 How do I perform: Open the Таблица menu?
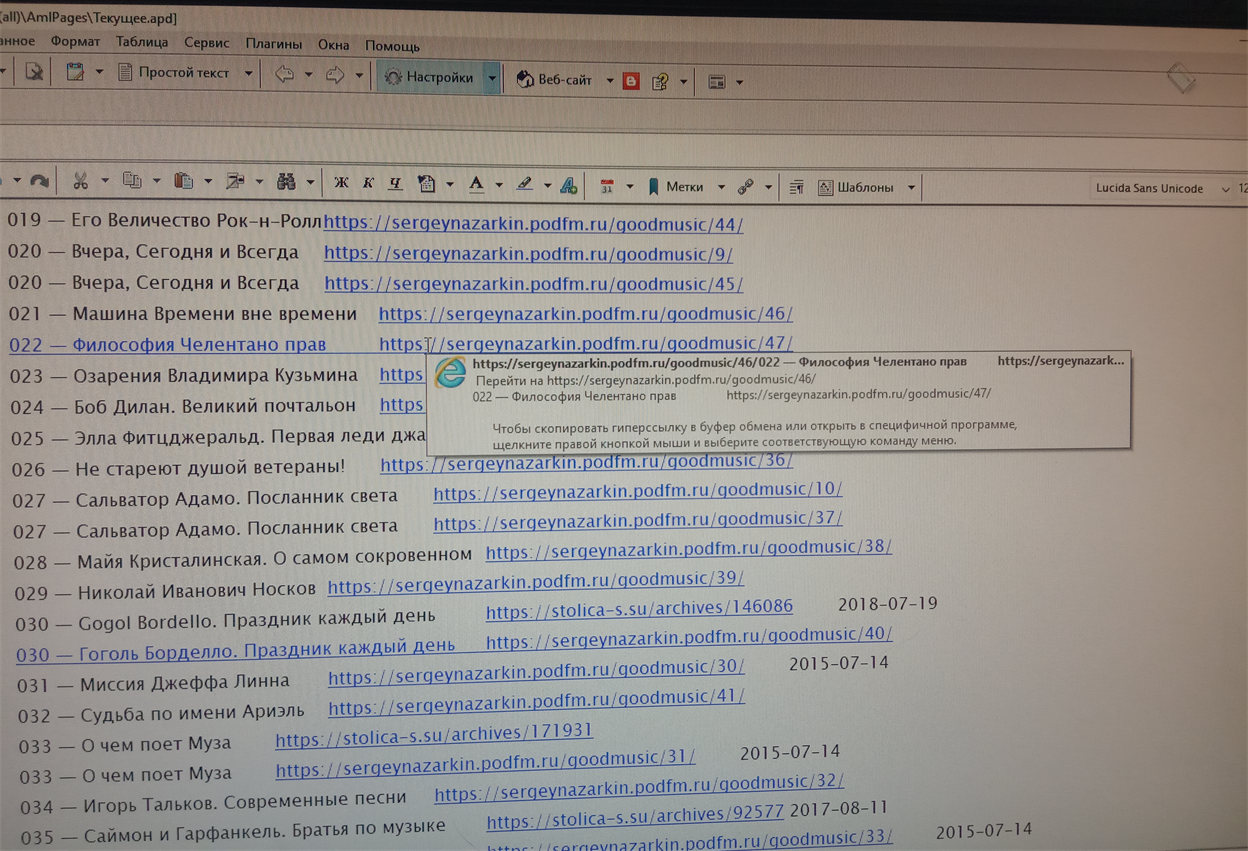142,42
